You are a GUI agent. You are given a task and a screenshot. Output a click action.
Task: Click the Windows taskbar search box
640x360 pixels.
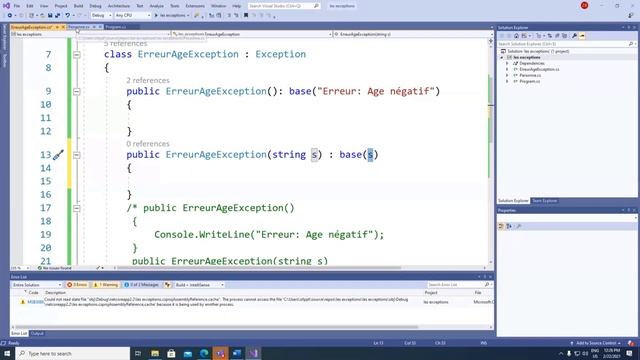tap(73, 353)
